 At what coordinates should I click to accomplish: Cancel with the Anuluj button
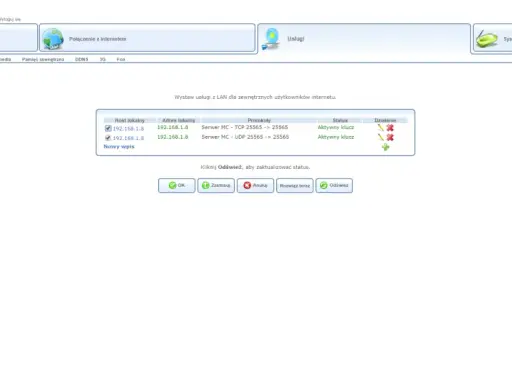coord(255,185)
